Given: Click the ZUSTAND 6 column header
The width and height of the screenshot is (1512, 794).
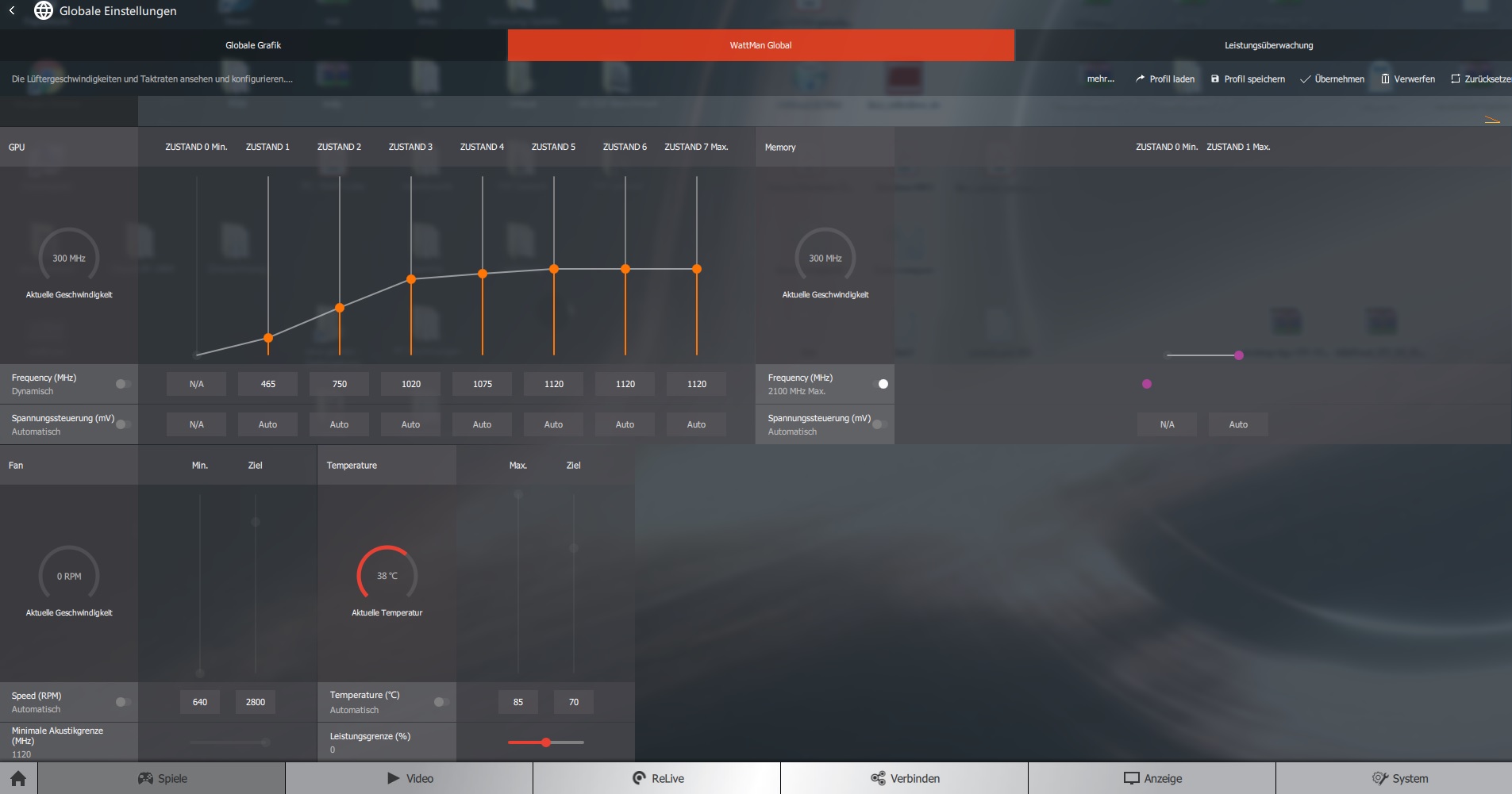Looking at the screenshot, I should (625, 147).
